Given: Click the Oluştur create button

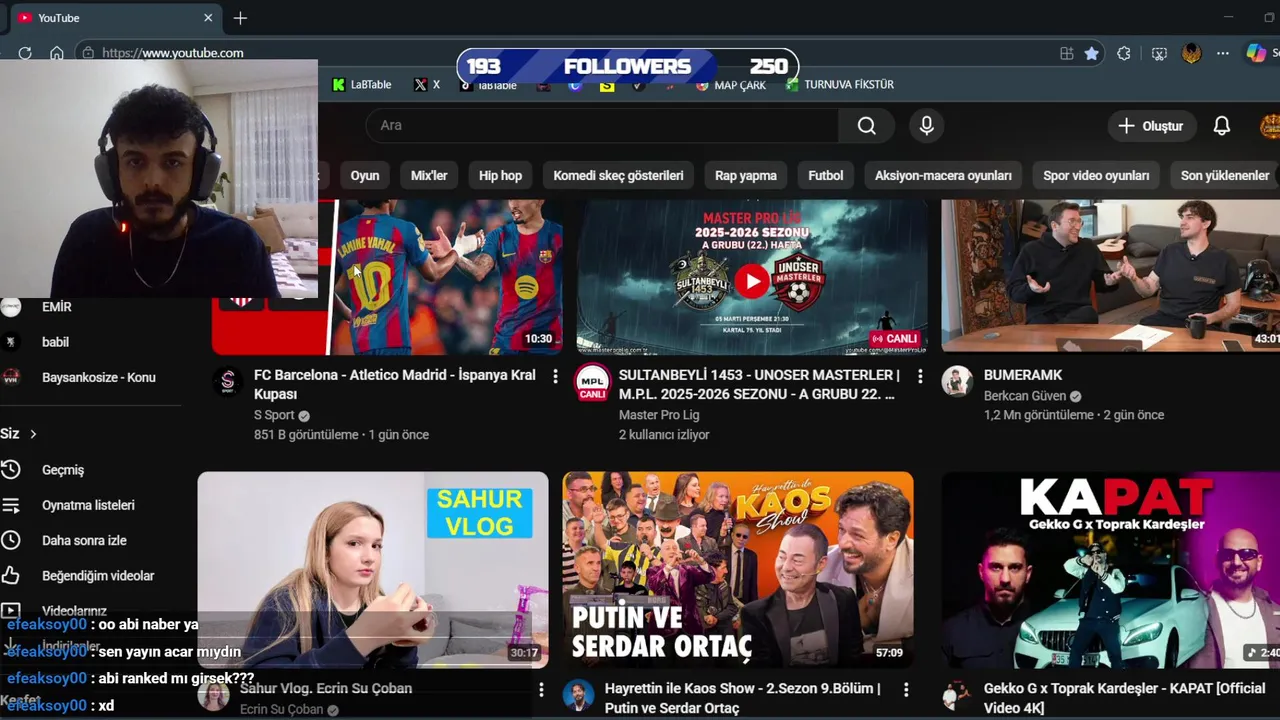Looking at the screenshot, I should 1151,126.
